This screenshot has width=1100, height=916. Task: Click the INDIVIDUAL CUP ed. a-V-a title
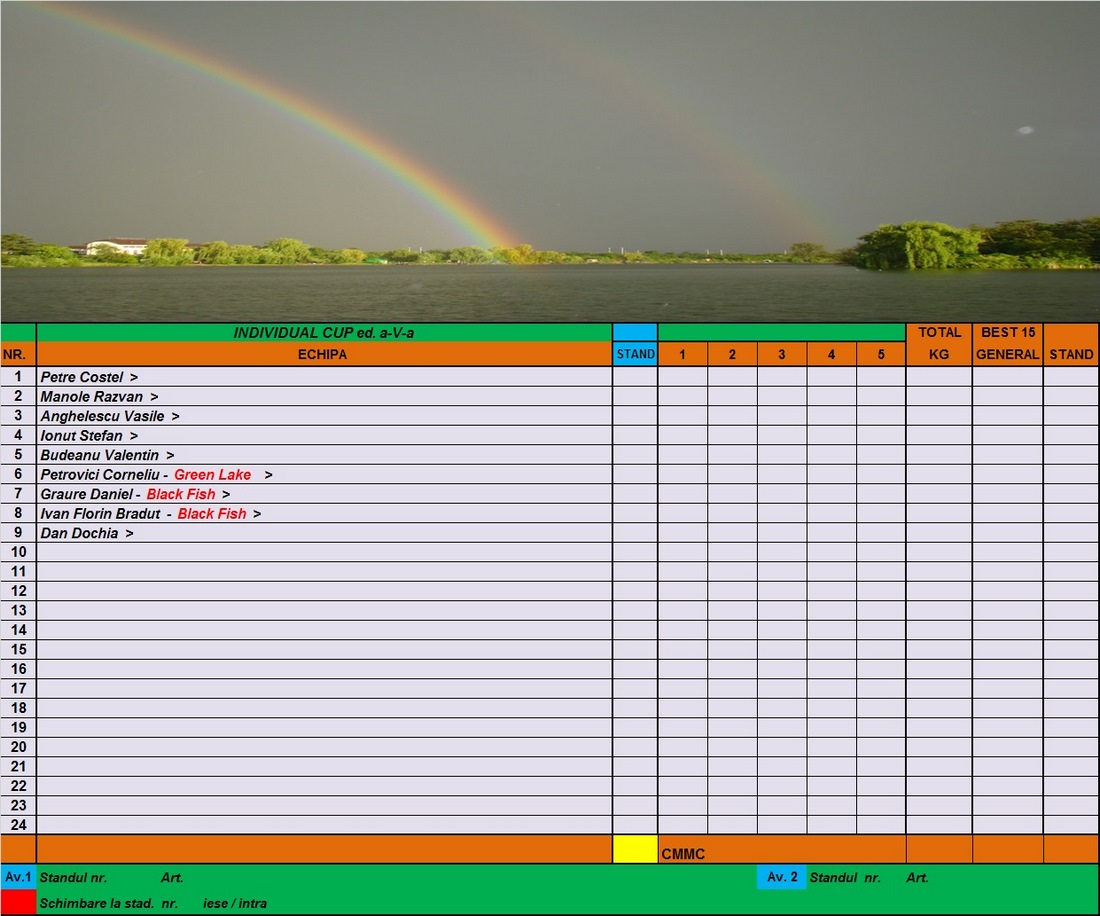[323, 332]
